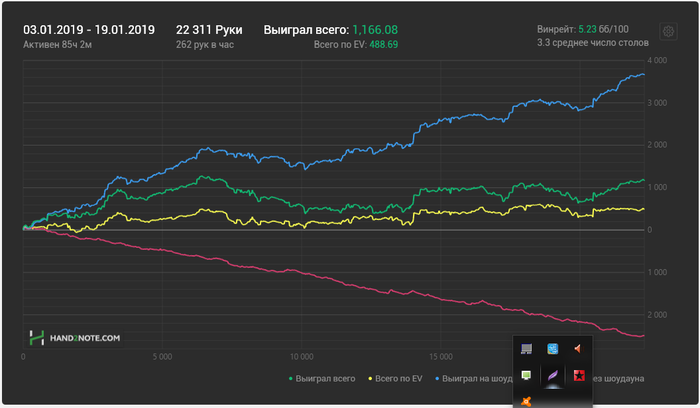This screenshot has width=700, height=408.
Task: Click '3.3 среднее число столов' text
Action: point(593,43)
